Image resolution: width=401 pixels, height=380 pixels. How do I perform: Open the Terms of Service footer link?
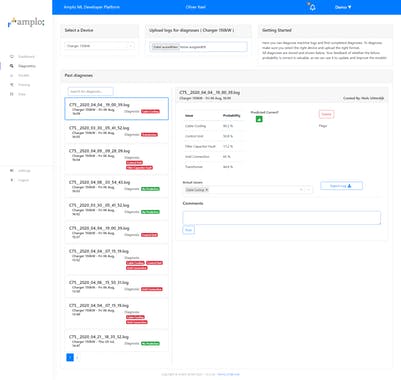pos(229,374)
